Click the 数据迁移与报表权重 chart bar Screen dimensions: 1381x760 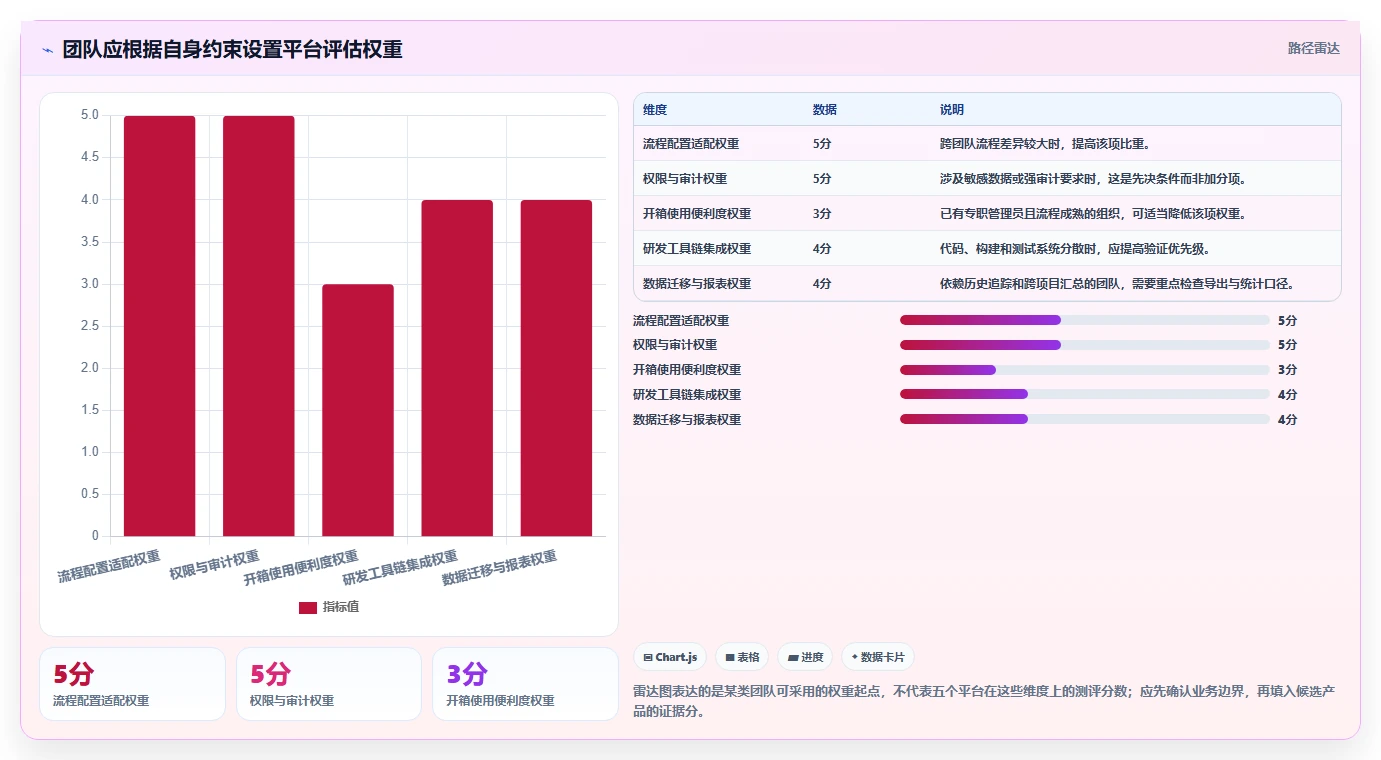[x=556, y=368]
